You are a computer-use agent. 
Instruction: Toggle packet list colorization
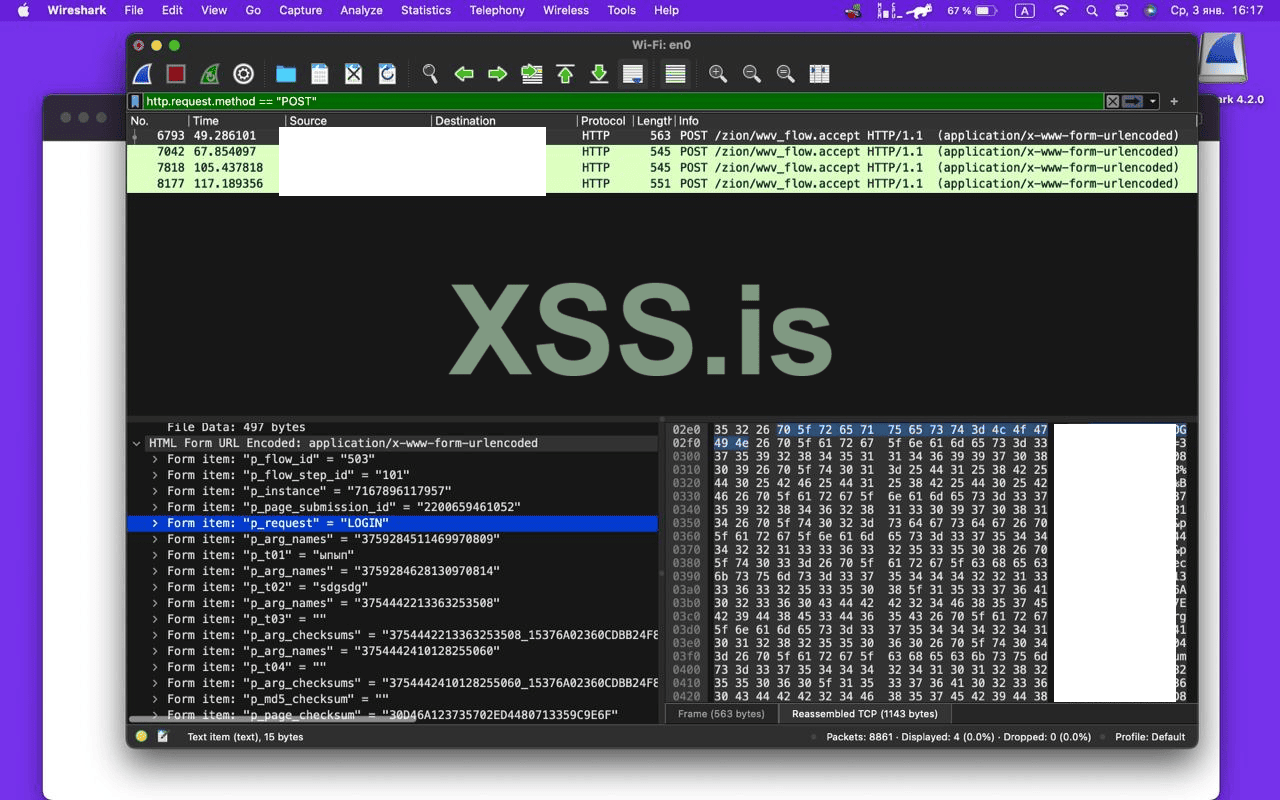coord(675,73)
